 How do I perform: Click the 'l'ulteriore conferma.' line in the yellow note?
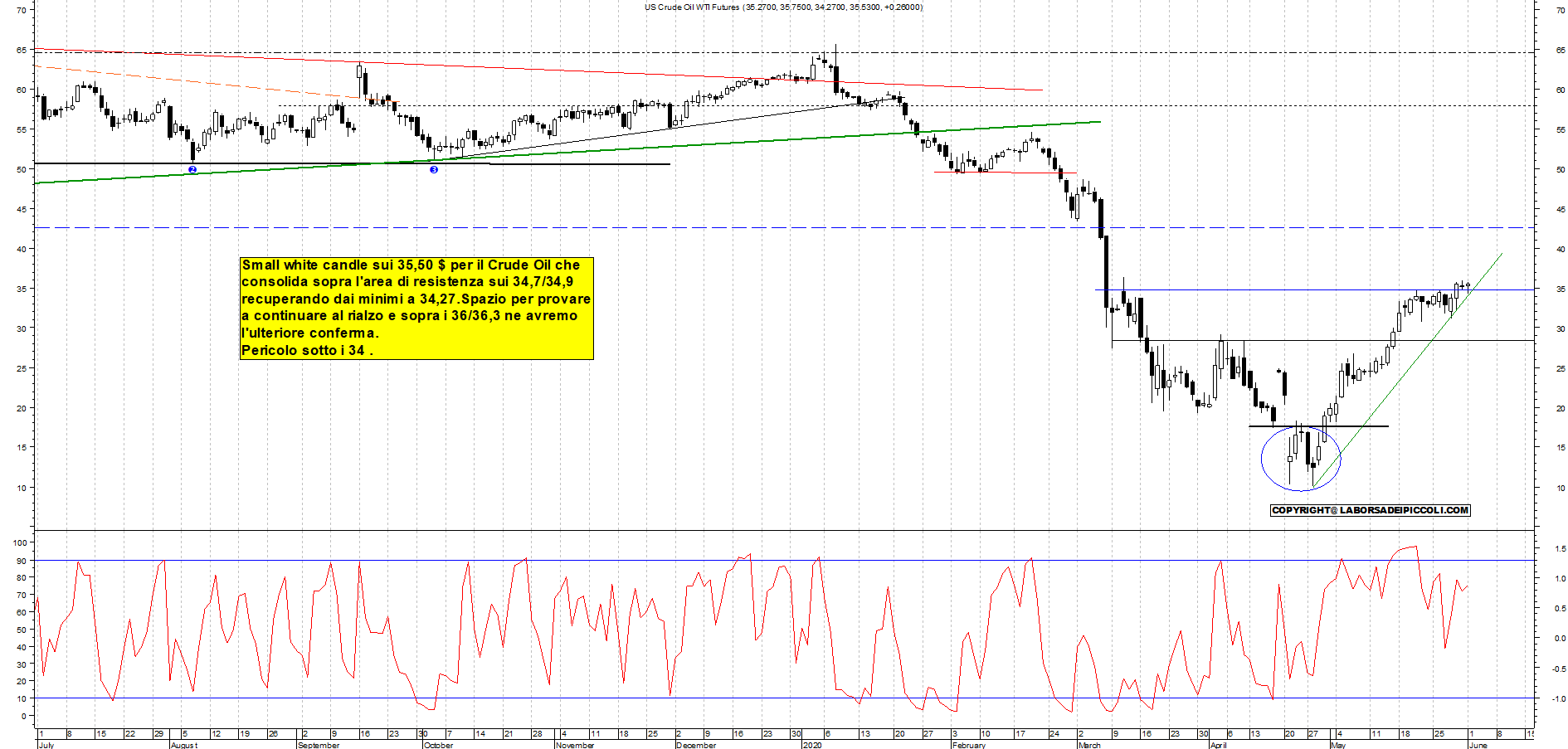pos(309,333)
